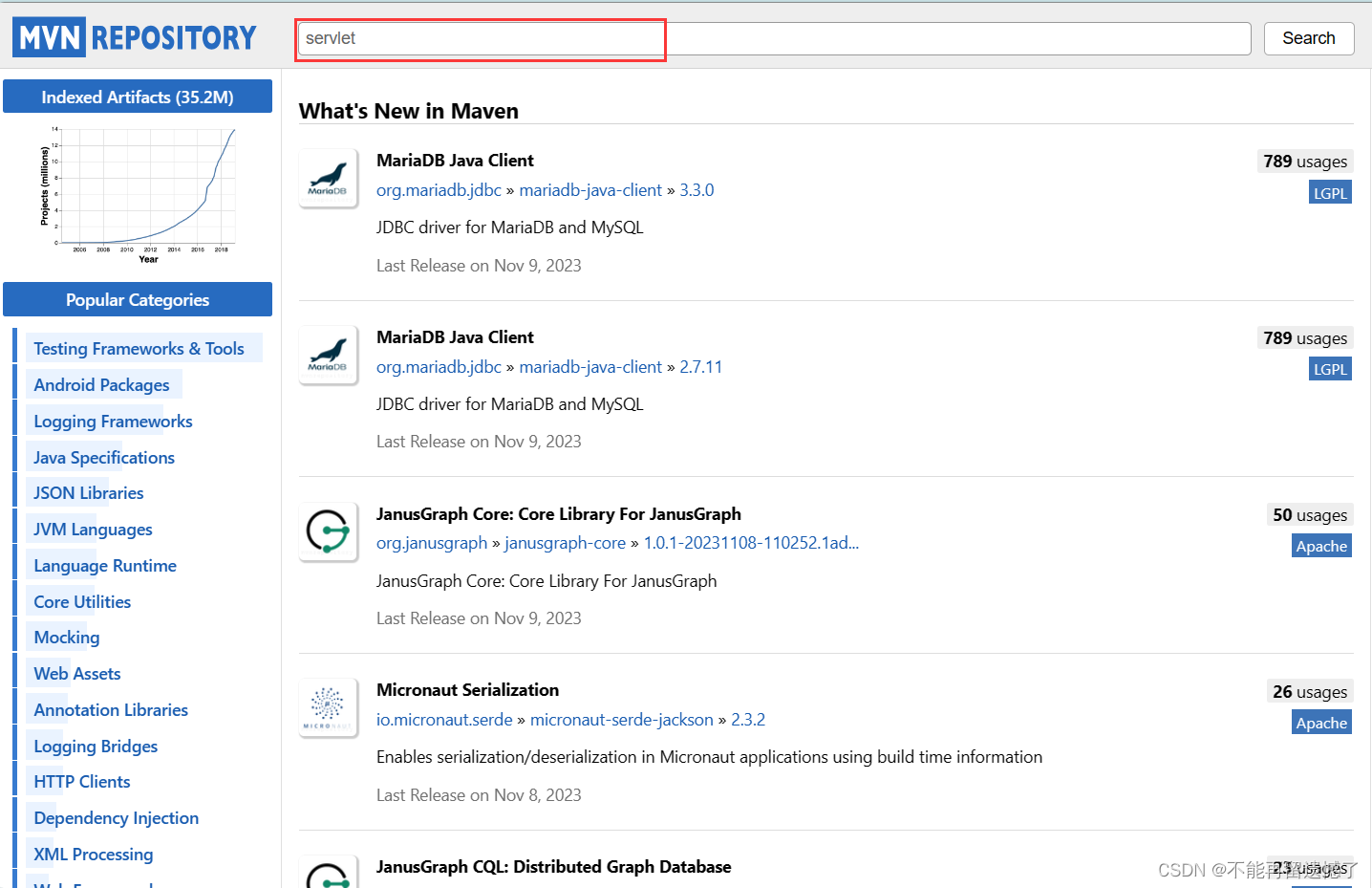Click Apache license badge on JanusGraph Core
Image resolution: width=1372 pixels, height=888 pixels.
tap(1321, 546)
